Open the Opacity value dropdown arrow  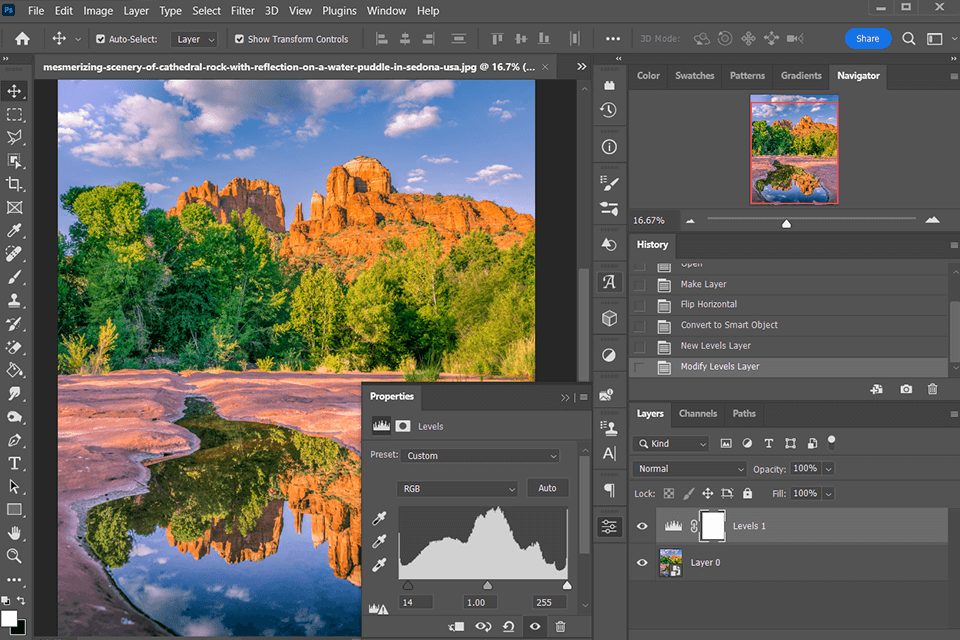[829, 470]
